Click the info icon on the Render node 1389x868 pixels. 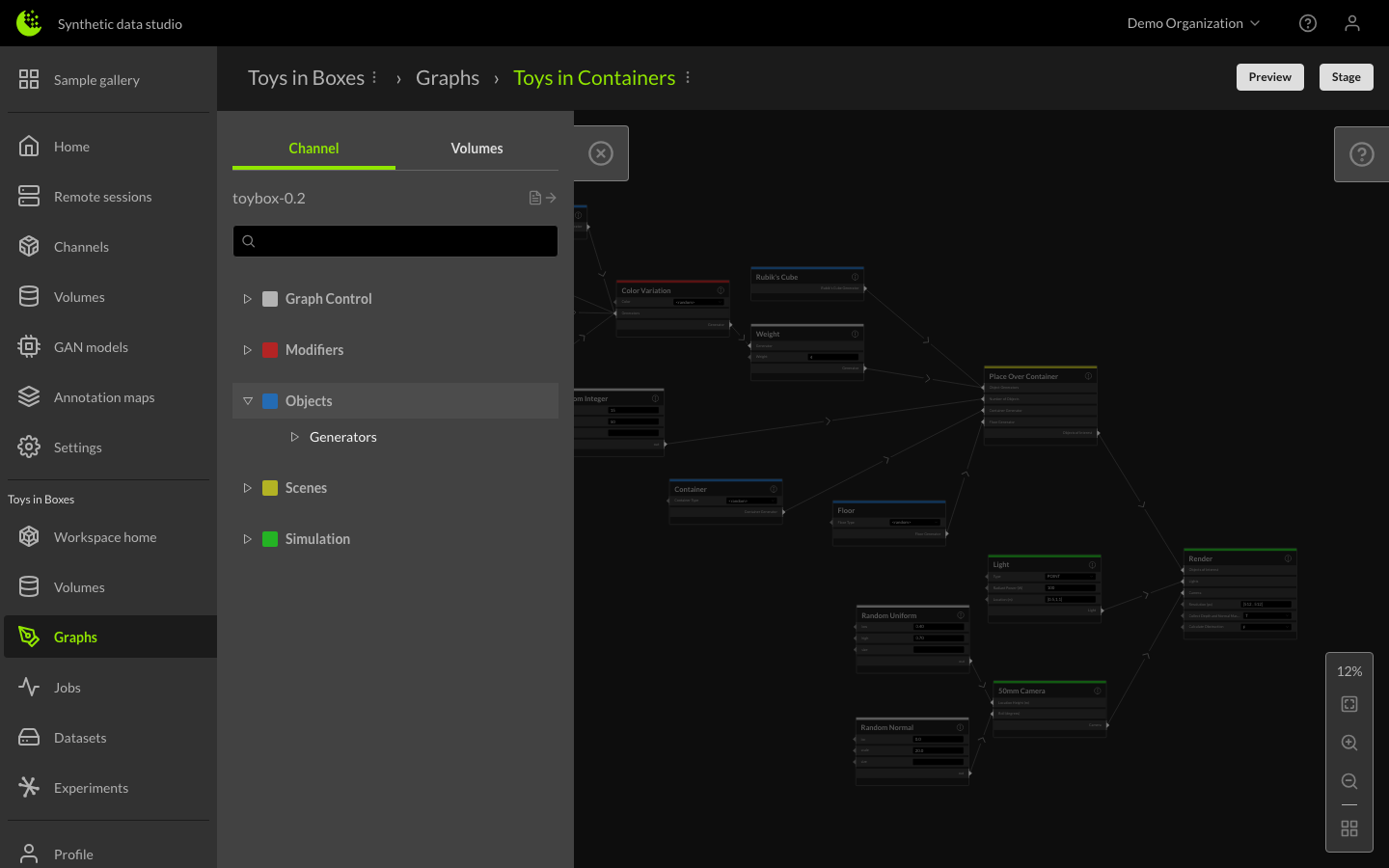click(x=1289, y=557)
